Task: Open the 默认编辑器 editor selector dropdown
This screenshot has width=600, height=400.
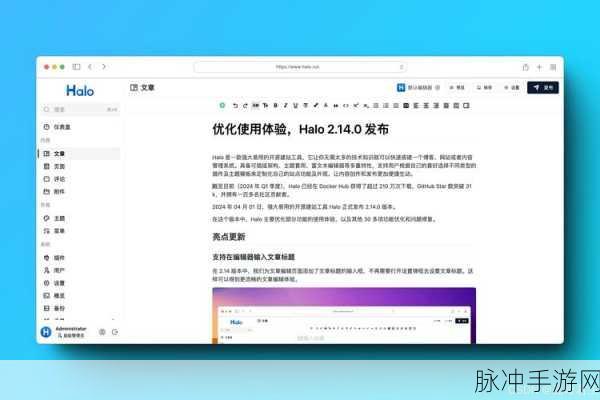Action: click(x=418, y=88)
